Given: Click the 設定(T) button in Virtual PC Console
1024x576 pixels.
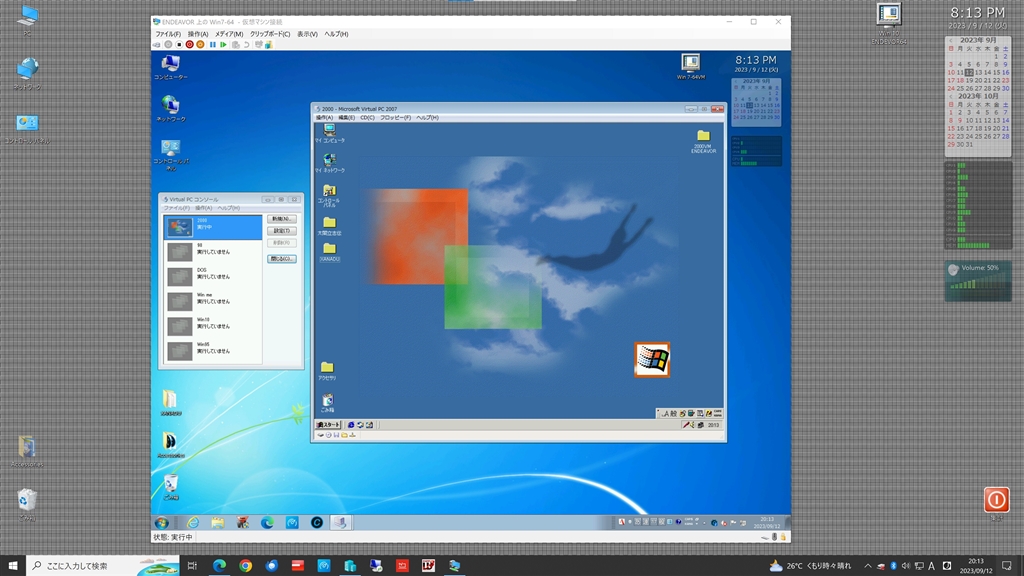Looking at the screenshot, I should click(281, 231).
